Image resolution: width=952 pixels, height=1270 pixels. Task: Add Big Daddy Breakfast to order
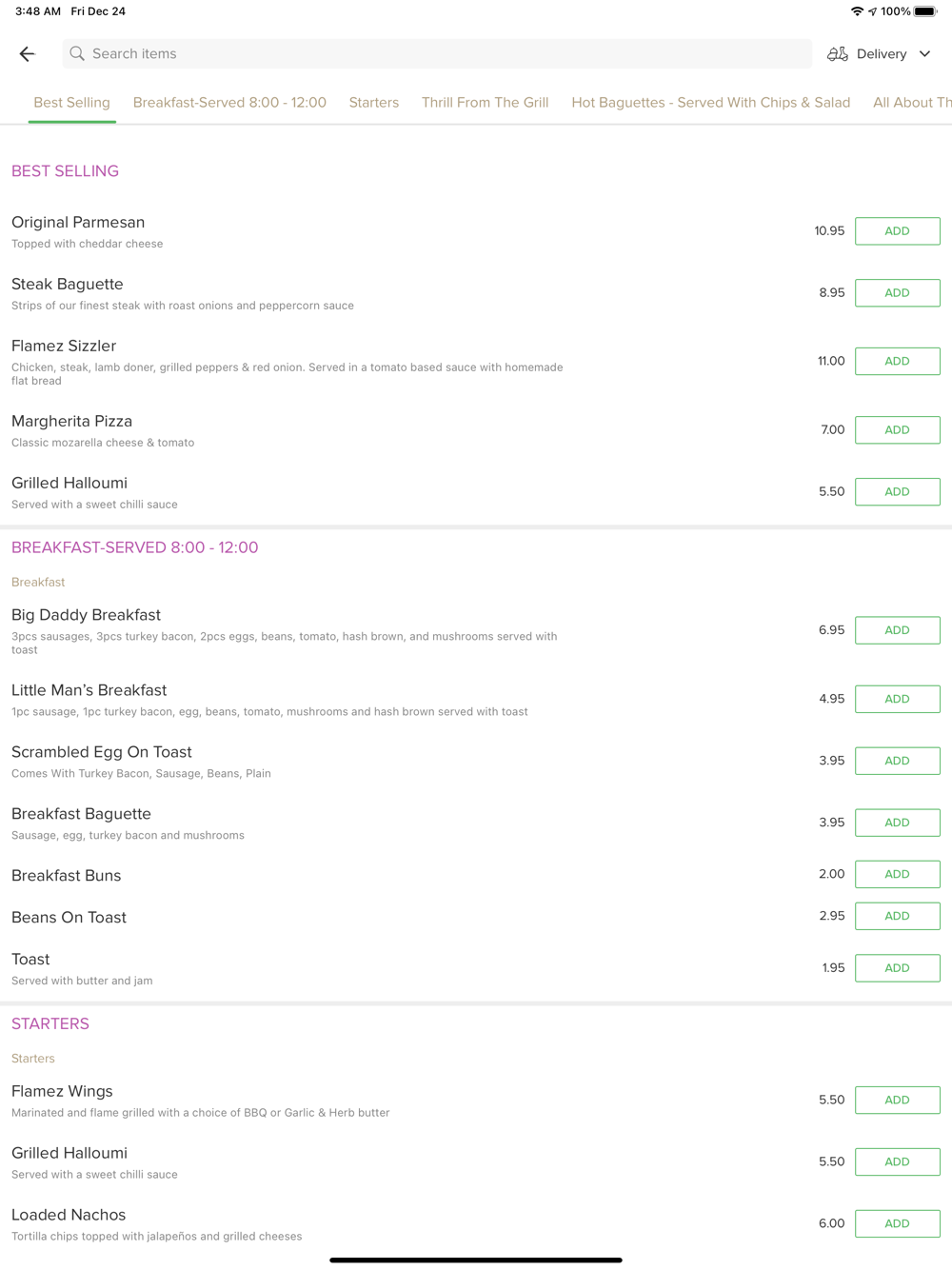897,630
